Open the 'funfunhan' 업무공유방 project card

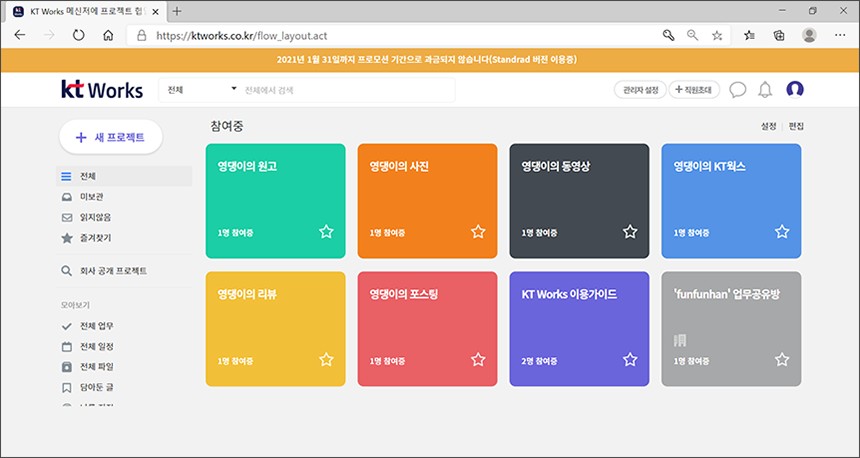pos(731,329)
